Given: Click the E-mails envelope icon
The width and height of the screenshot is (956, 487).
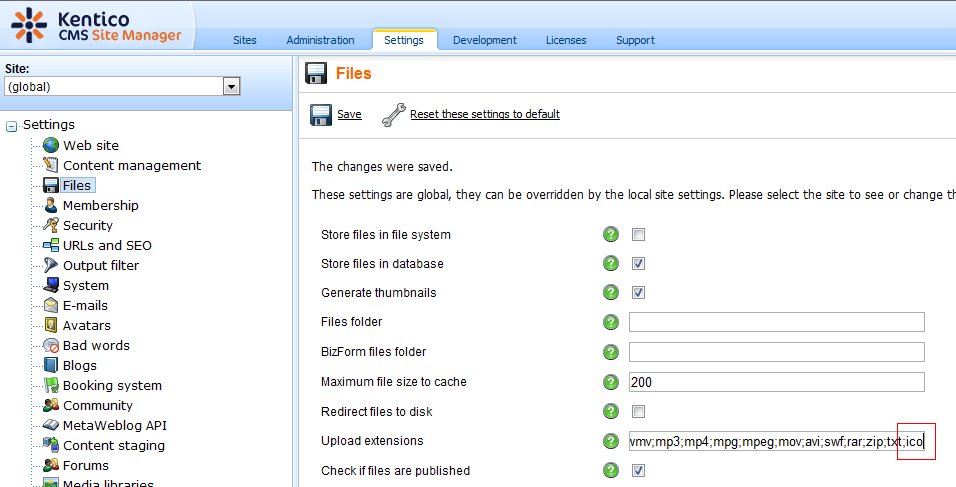Looking at the screenshot, I should (51, 305).
